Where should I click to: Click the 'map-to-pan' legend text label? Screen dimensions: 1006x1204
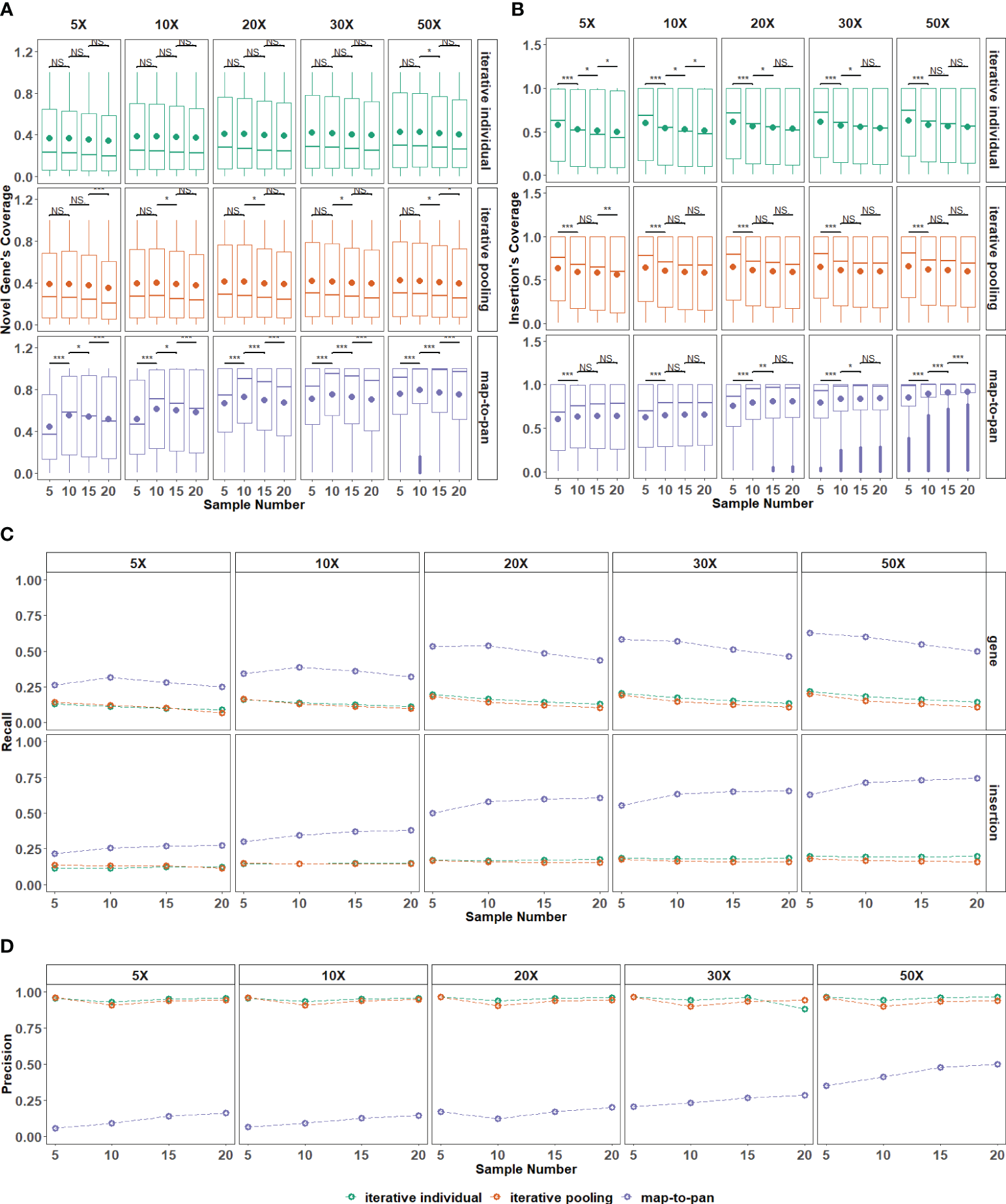click(677, 1197)
